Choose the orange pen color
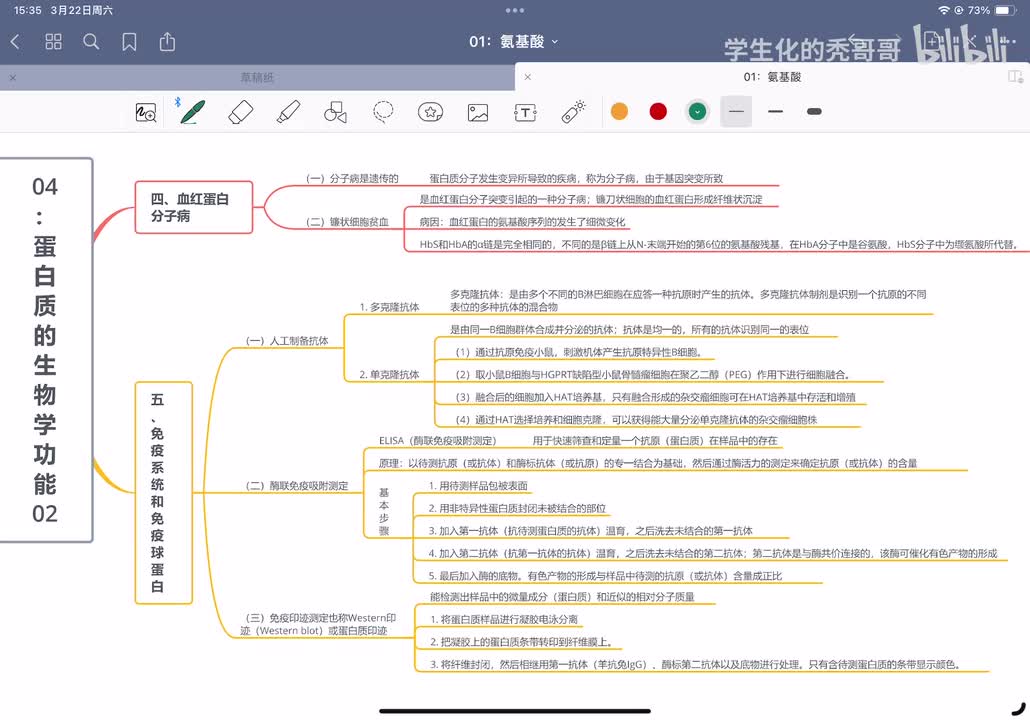 [619, 112]
